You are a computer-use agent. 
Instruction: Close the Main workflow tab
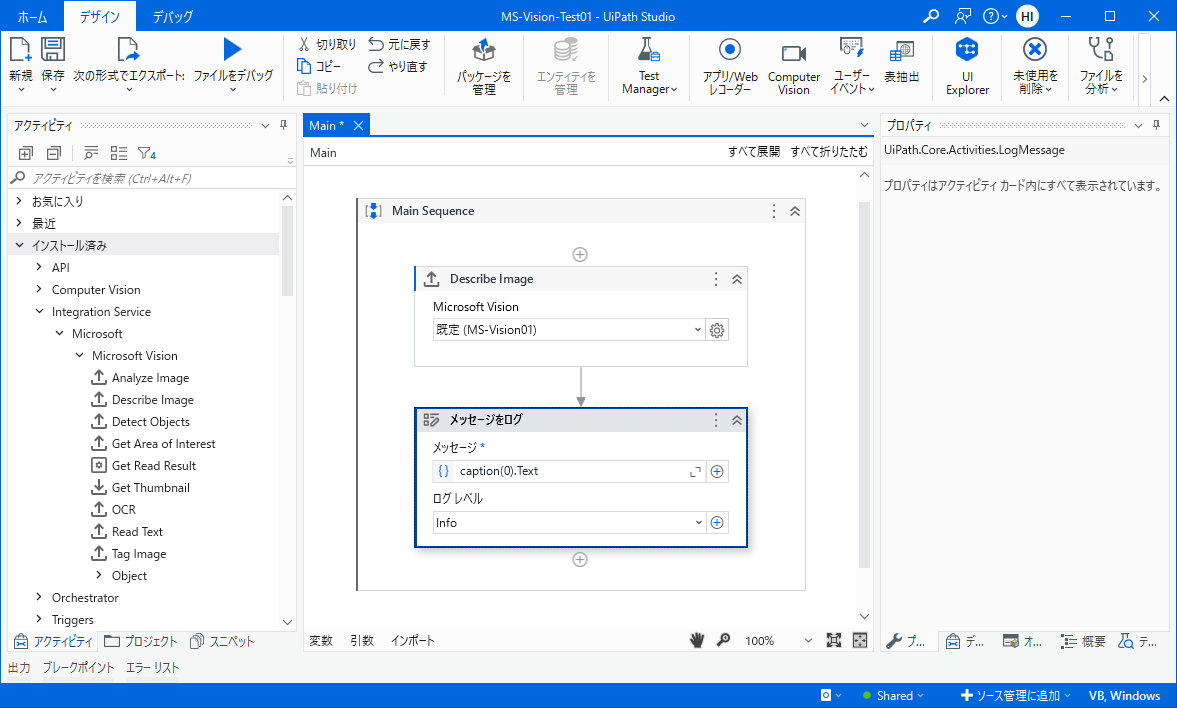(358, 125)
